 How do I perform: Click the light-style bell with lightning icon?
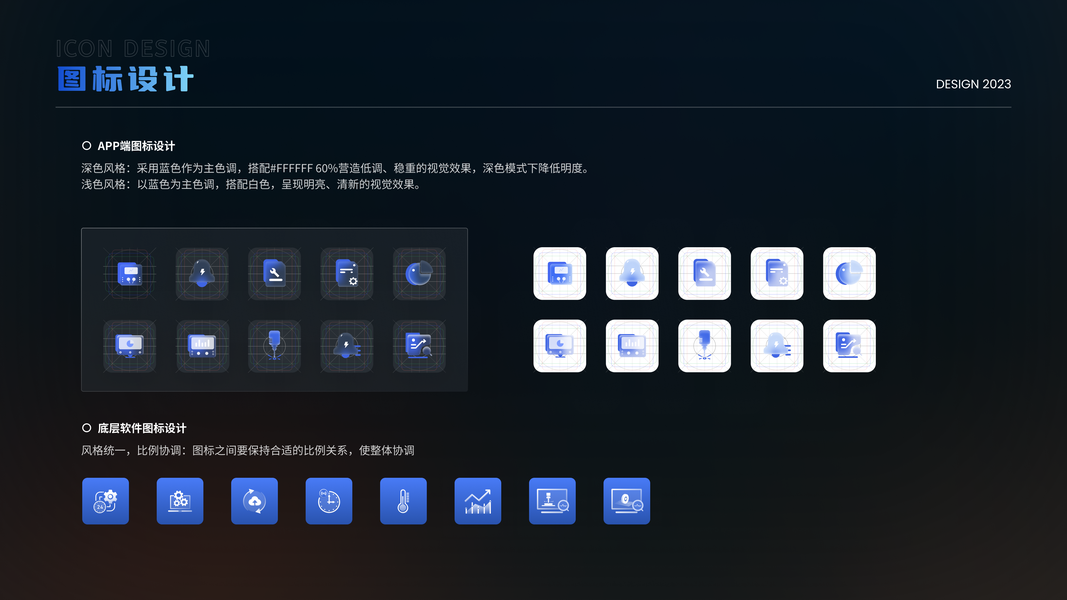[x=632, y=273]
